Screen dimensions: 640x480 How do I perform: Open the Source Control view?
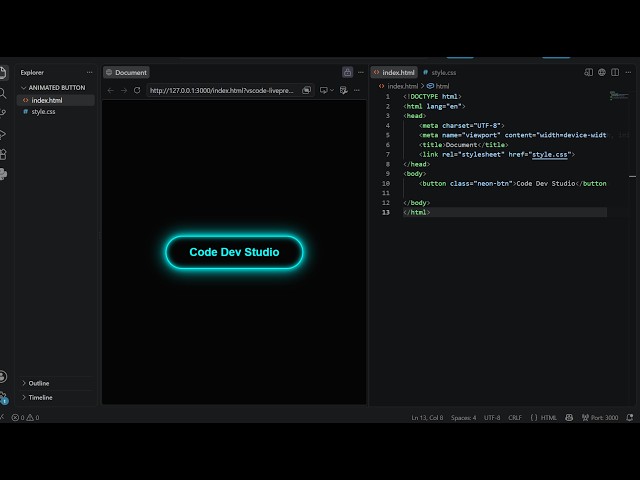[x=3, y=113]
